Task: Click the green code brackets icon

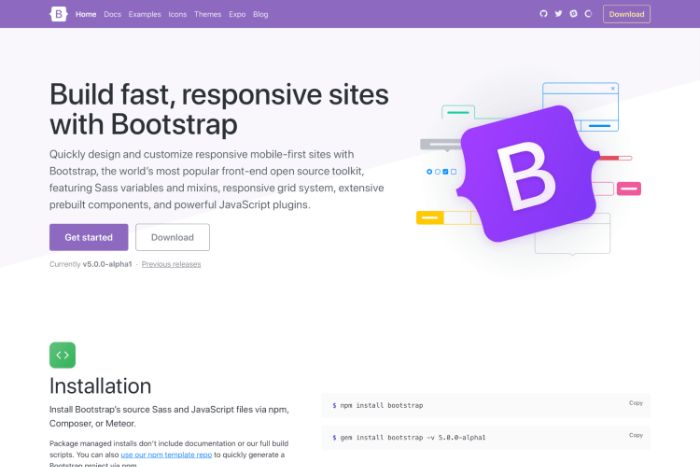Action: [x=62, y=354]
